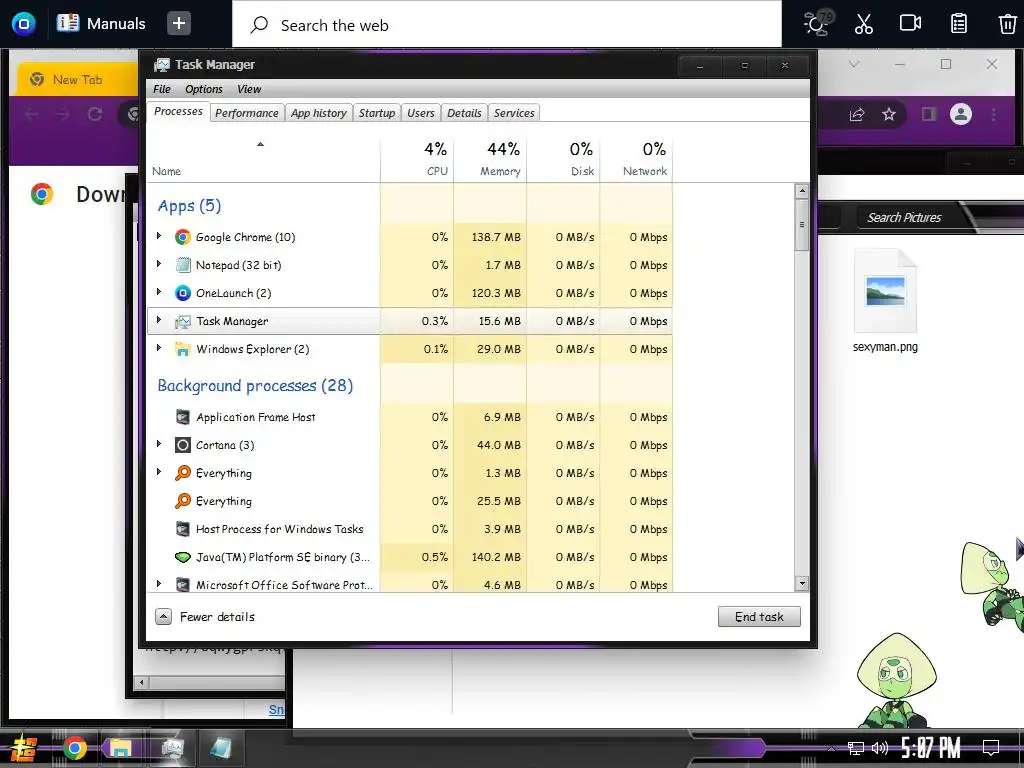Bookmark page with Chrome star icon

889,115
